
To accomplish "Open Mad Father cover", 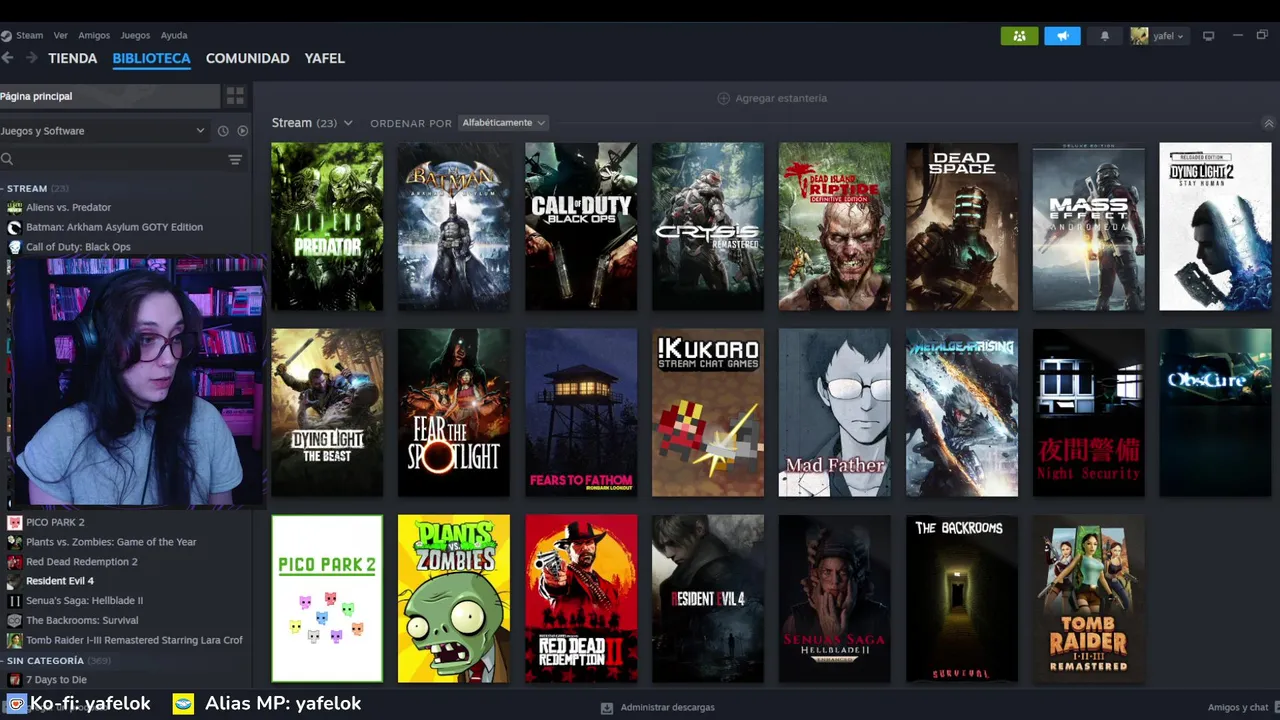I will (x=835, y=412).
